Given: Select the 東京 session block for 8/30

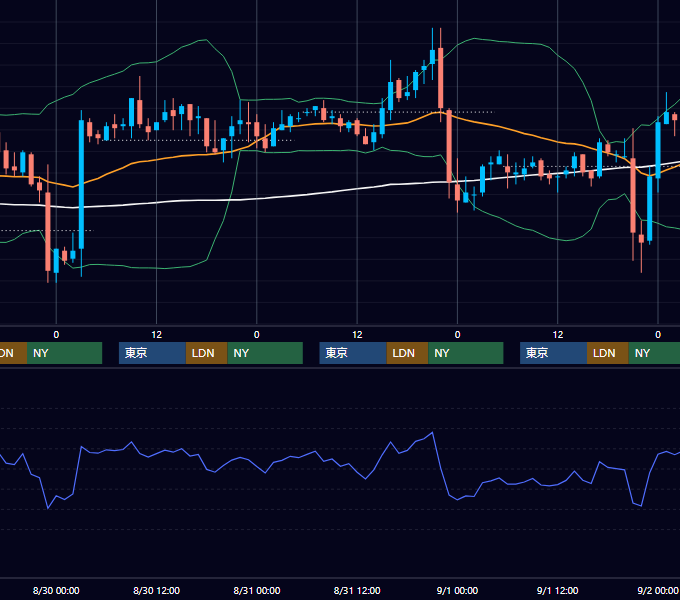Looking at the screenshot, I should (x=152, y=353).
